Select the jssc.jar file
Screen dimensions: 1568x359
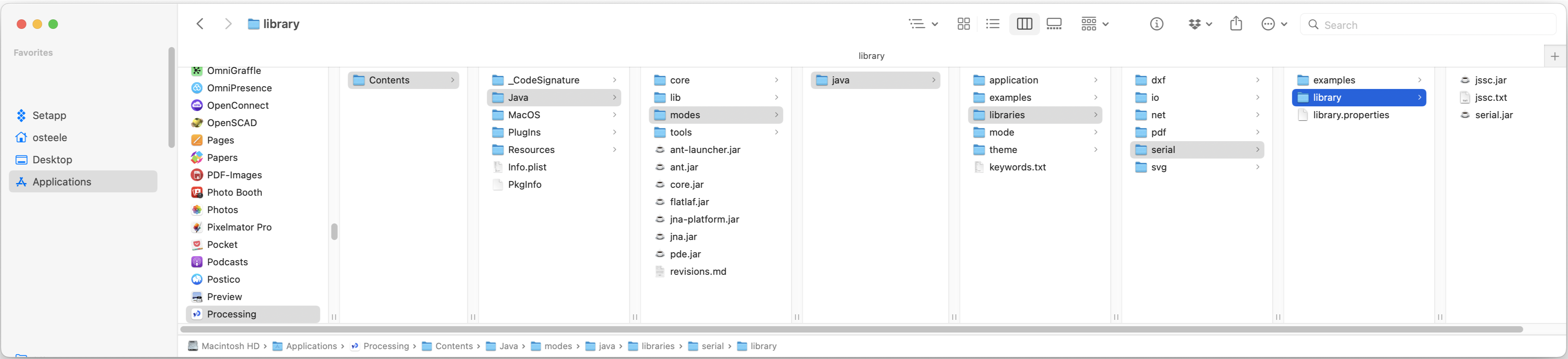click(1490, 80)
